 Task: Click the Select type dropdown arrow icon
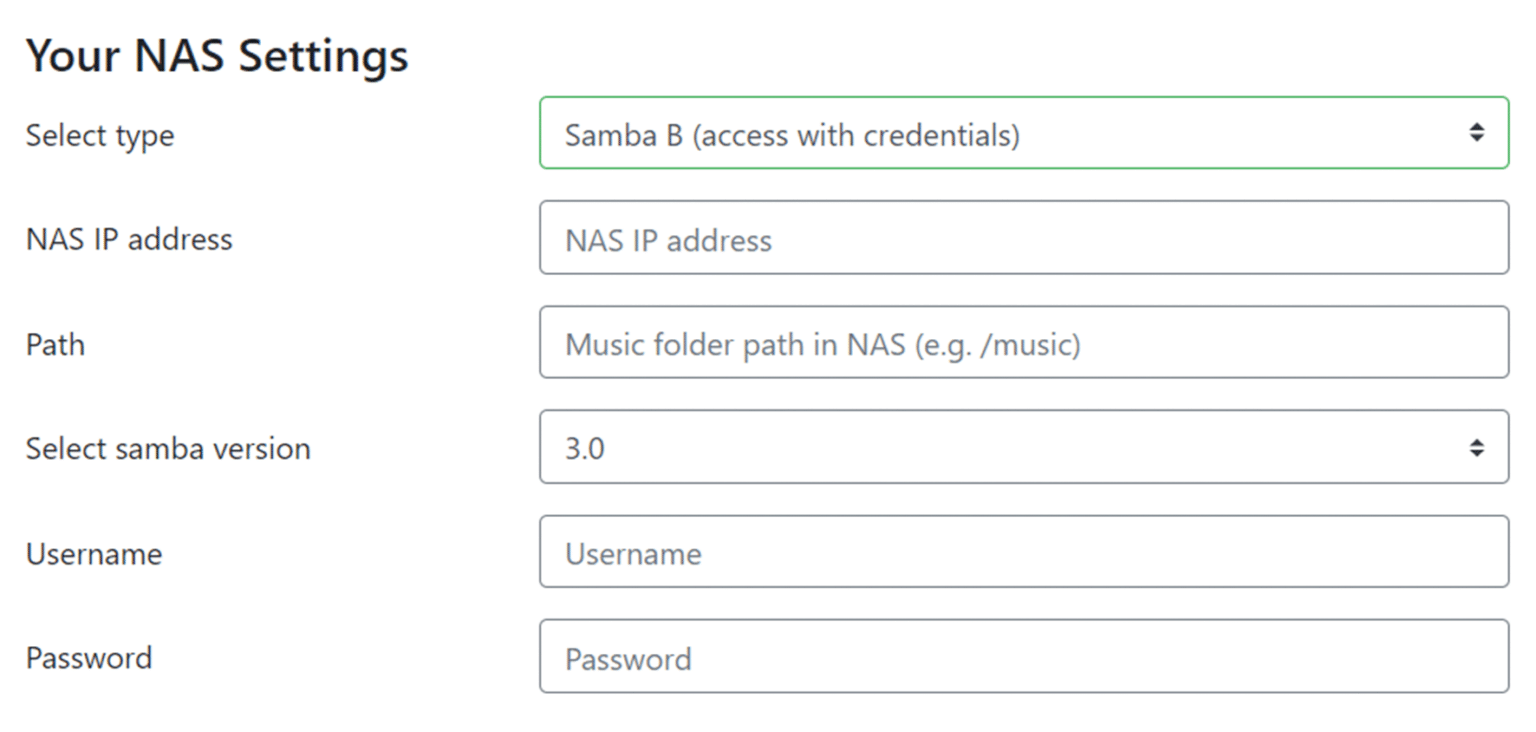coord(1476,133)
